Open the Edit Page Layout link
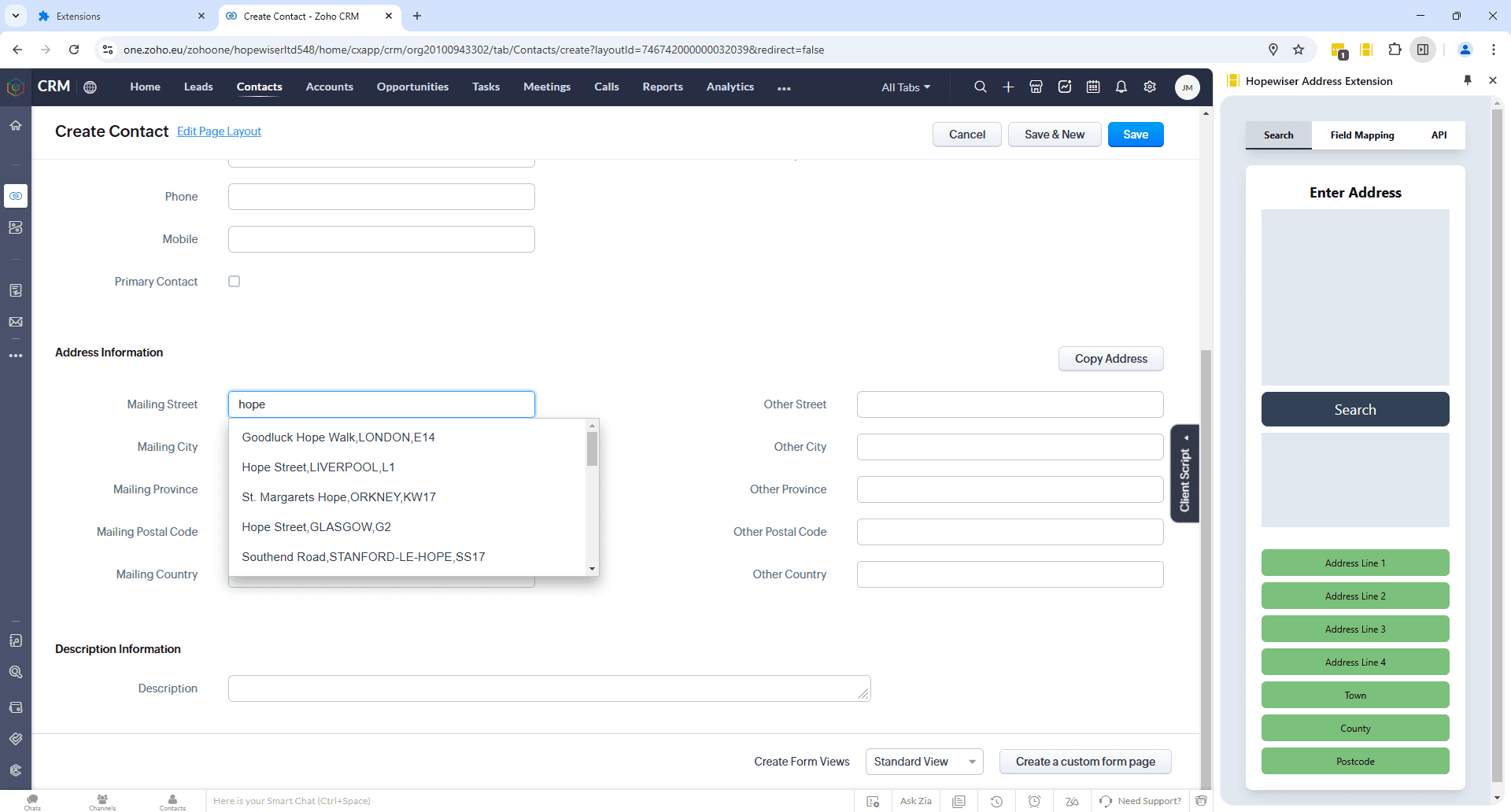The image size is (1511, 812). 219,131
